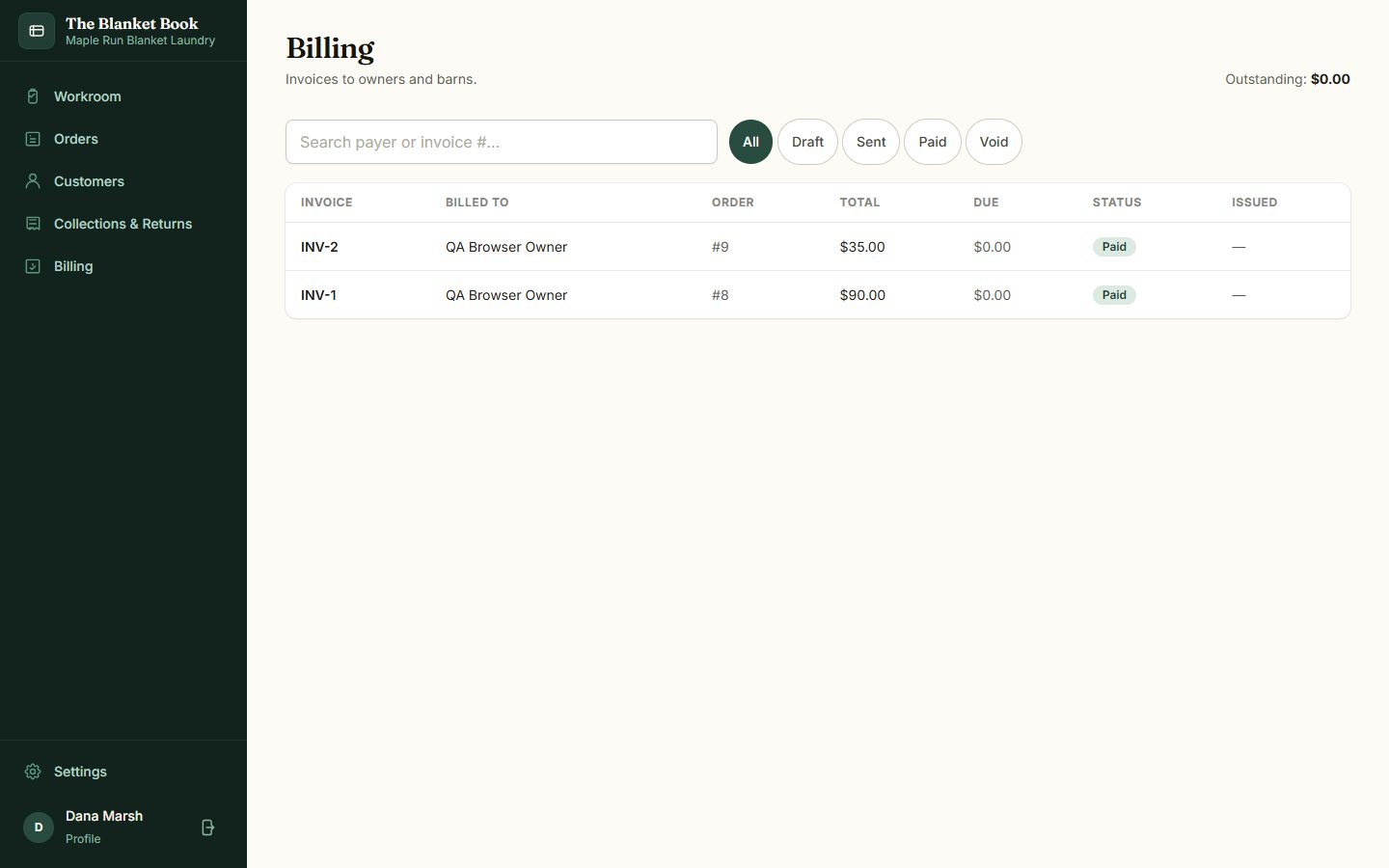The image size is (1389, 868).
Task: Click the Orders list icon
Action: tap(33, 139)
